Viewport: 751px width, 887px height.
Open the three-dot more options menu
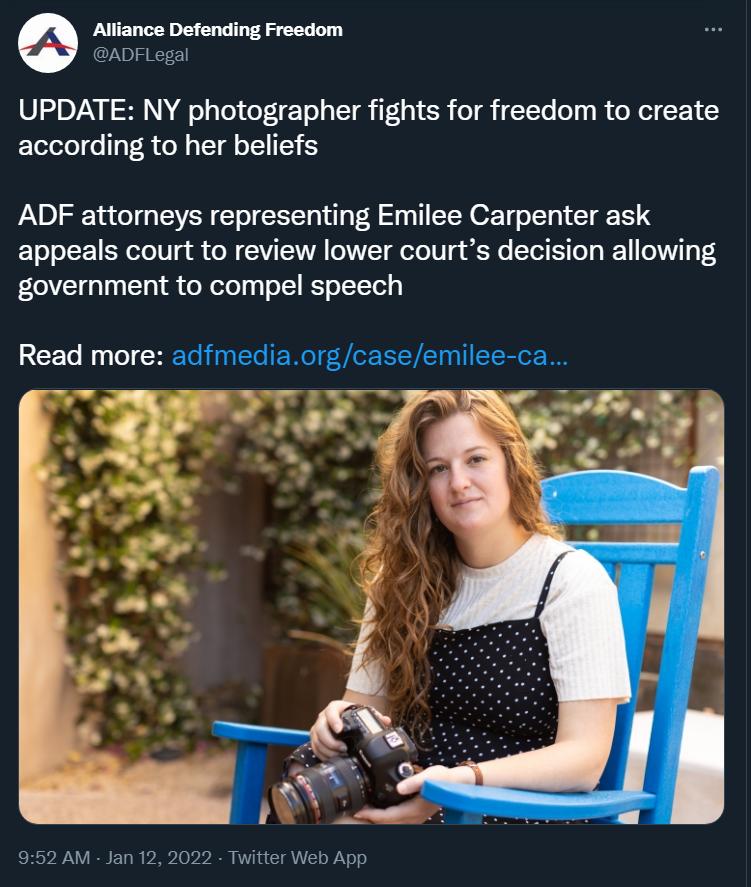pyautogui.click(x=713, y=29)
